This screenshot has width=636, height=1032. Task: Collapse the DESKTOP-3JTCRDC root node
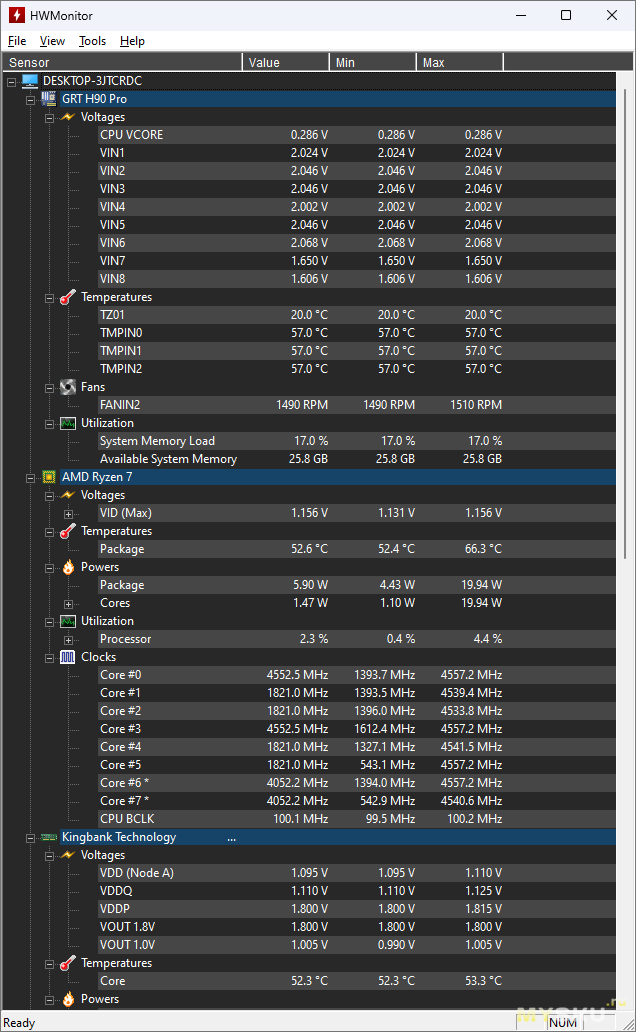(11, 82)
